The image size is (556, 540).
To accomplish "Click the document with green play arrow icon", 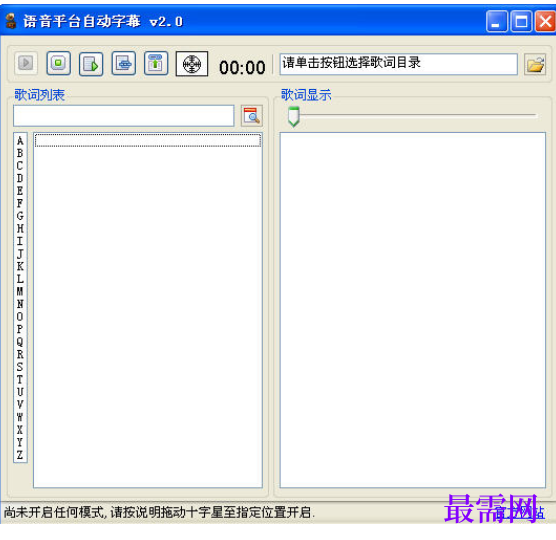I will (x=91, y=64).
